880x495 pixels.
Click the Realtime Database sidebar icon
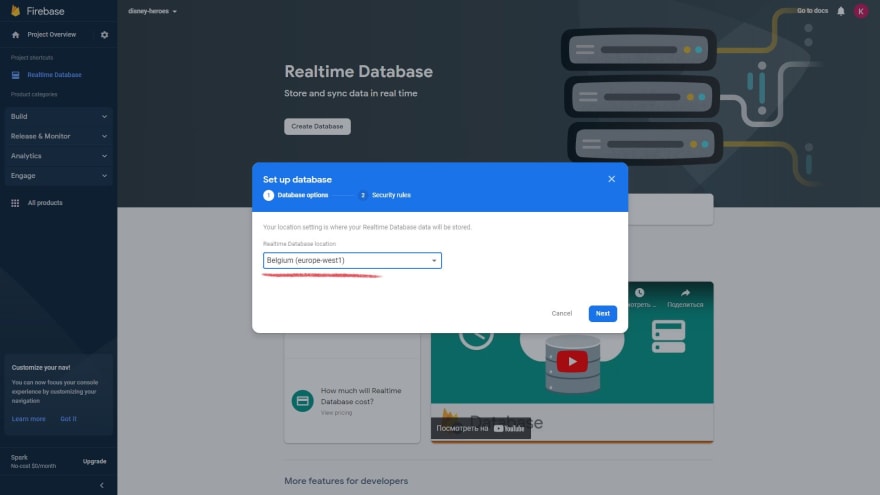[x=16, y=75]
